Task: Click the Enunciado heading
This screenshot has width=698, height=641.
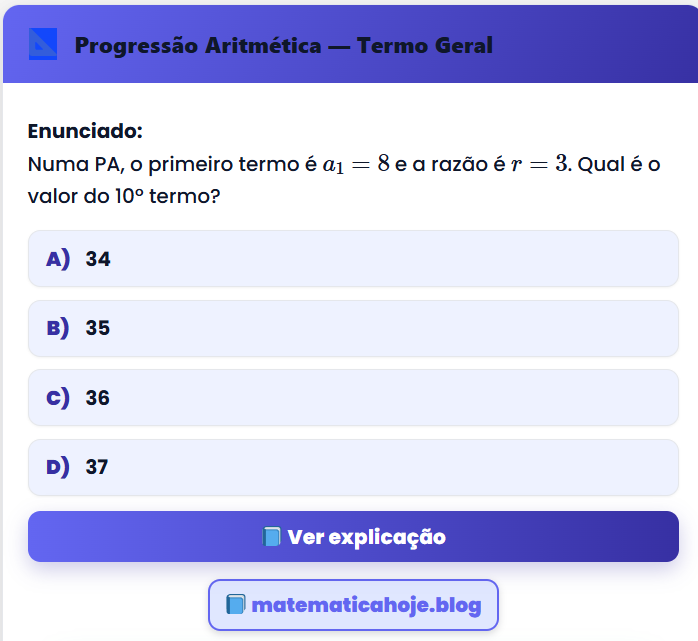Action: (85, 131)
